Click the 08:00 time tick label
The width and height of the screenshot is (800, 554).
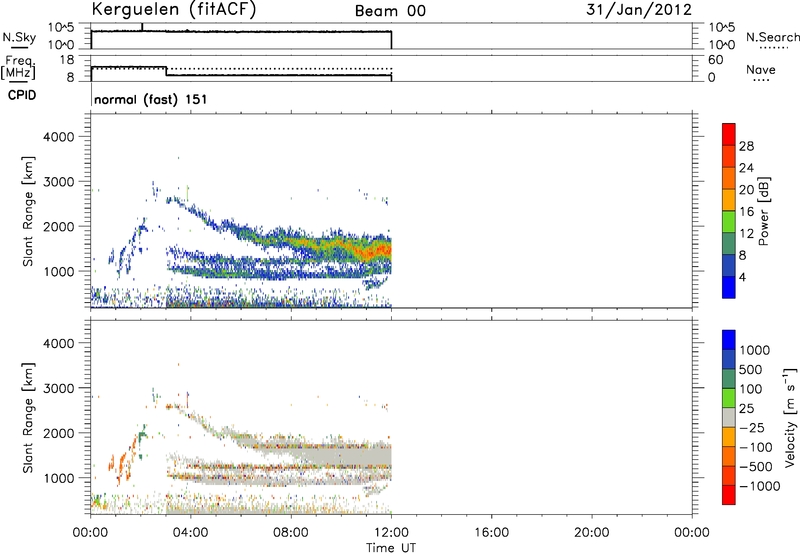pyautogui.click(x=291, y=533)
